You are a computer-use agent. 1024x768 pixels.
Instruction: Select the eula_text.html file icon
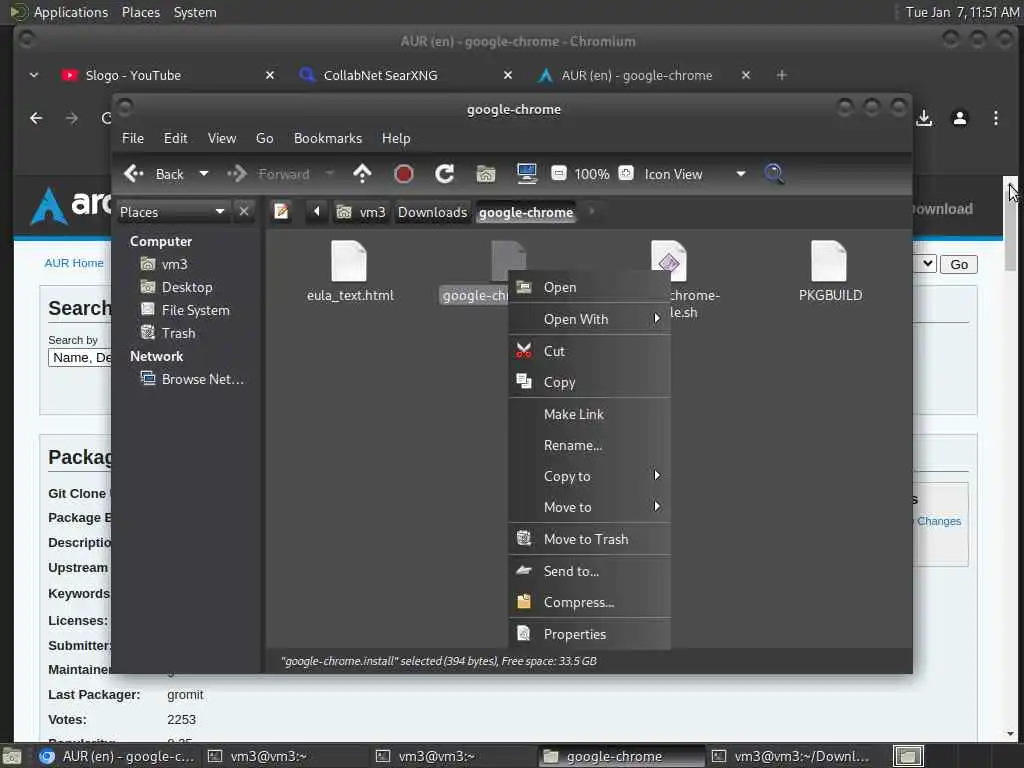[349, 261]
